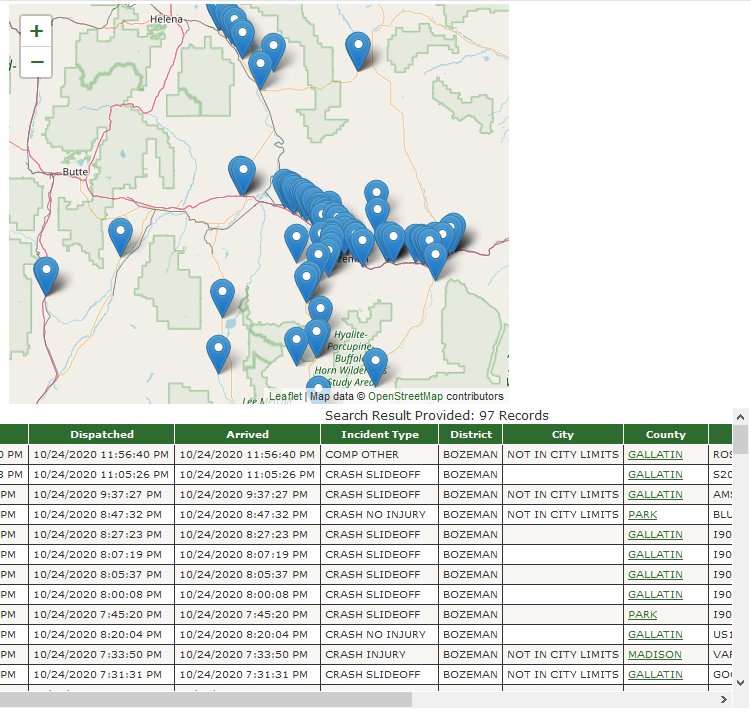
Task: Select the map marker west of Butte
Action: click(46, 277)
